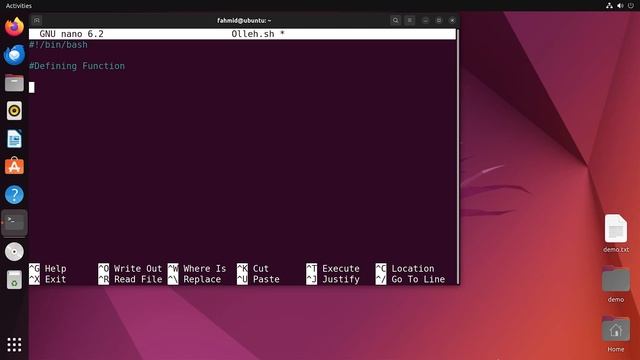Click the ^X Exit shortcut in nano
The image size is (640, 360).
point(47,279)
